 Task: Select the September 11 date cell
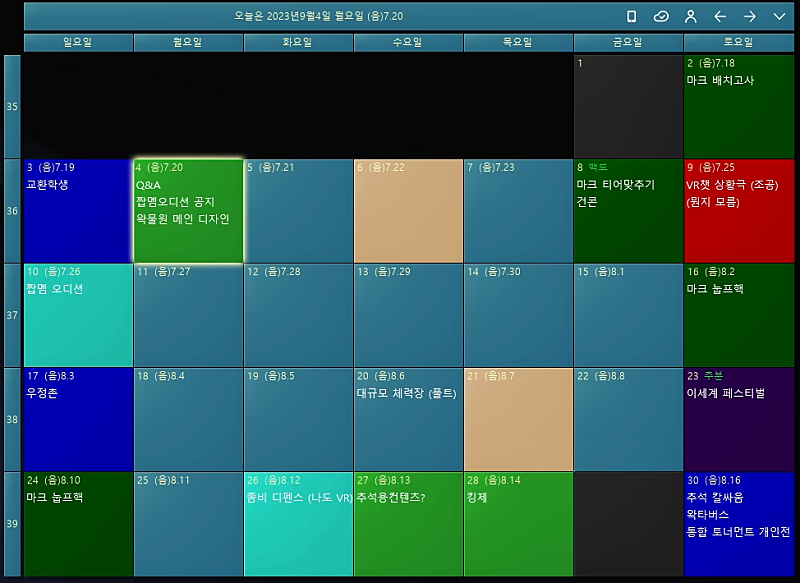[x=188, y=315]
